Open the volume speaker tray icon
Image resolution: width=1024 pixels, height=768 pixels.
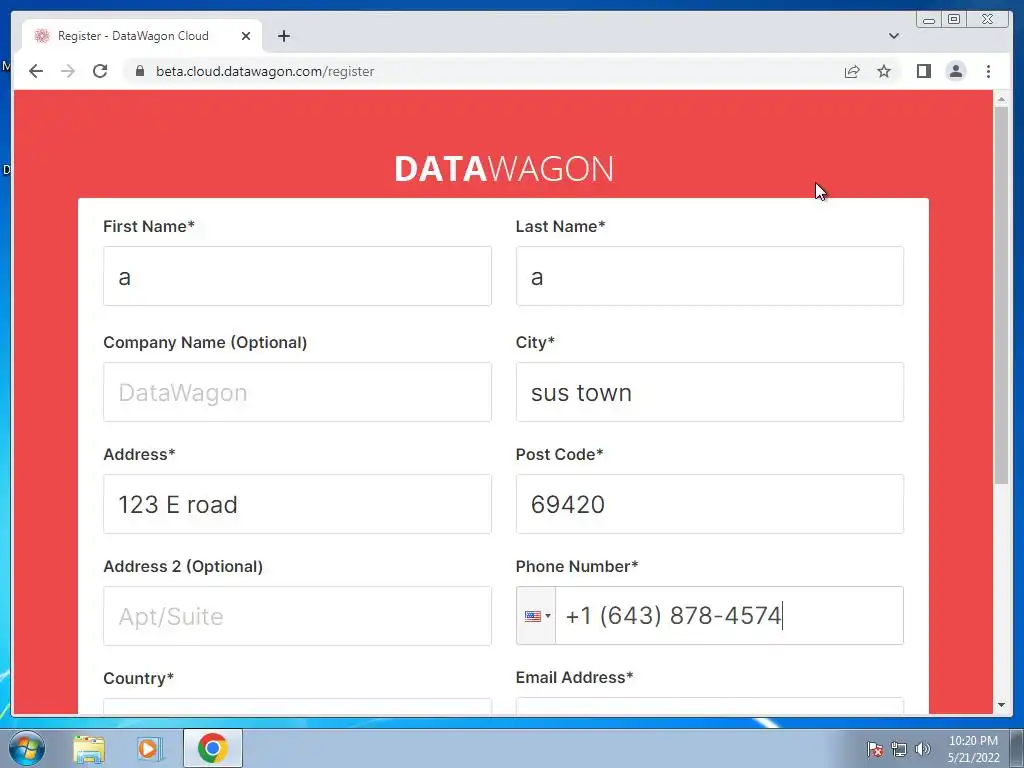[x=922, y=749]
